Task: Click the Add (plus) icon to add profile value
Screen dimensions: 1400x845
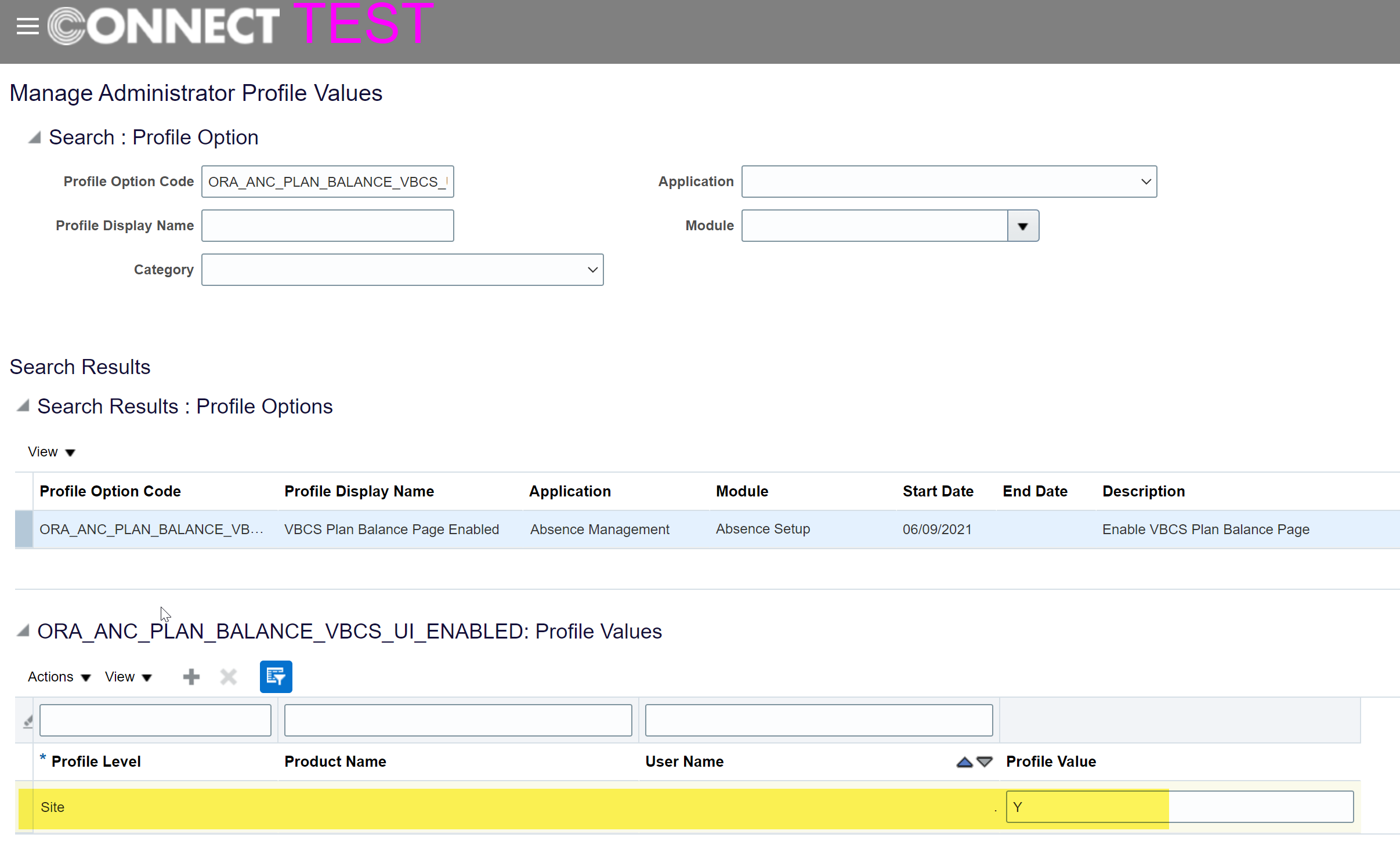Action: tap(191, 676)
